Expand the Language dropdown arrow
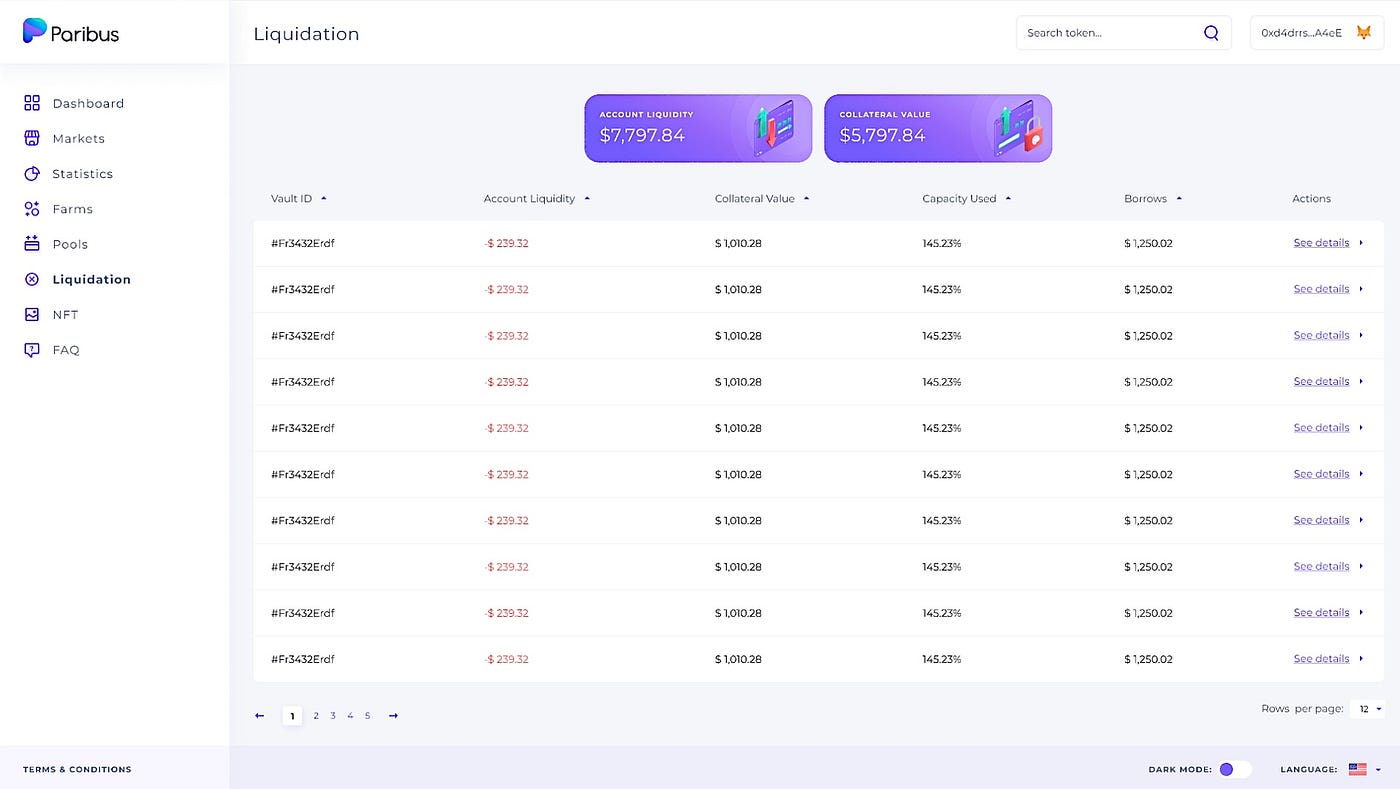The image size is (1400, 789). (1379, 769)
